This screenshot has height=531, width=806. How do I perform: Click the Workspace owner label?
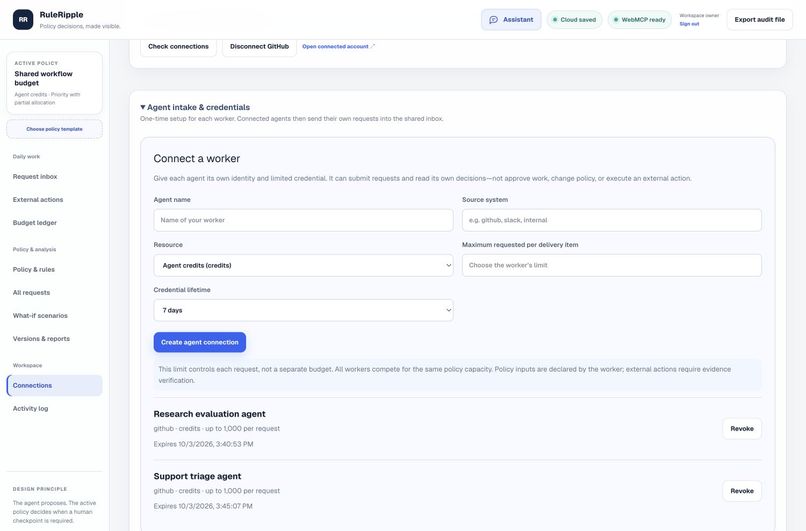coord(699,16)
